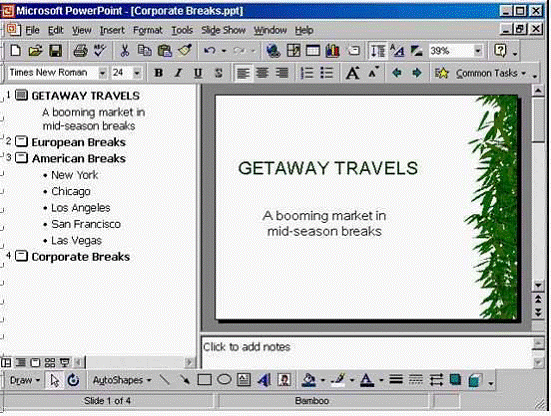Click the Insert Chart icon
Viewport: 551px width, 416px height.
332,51
